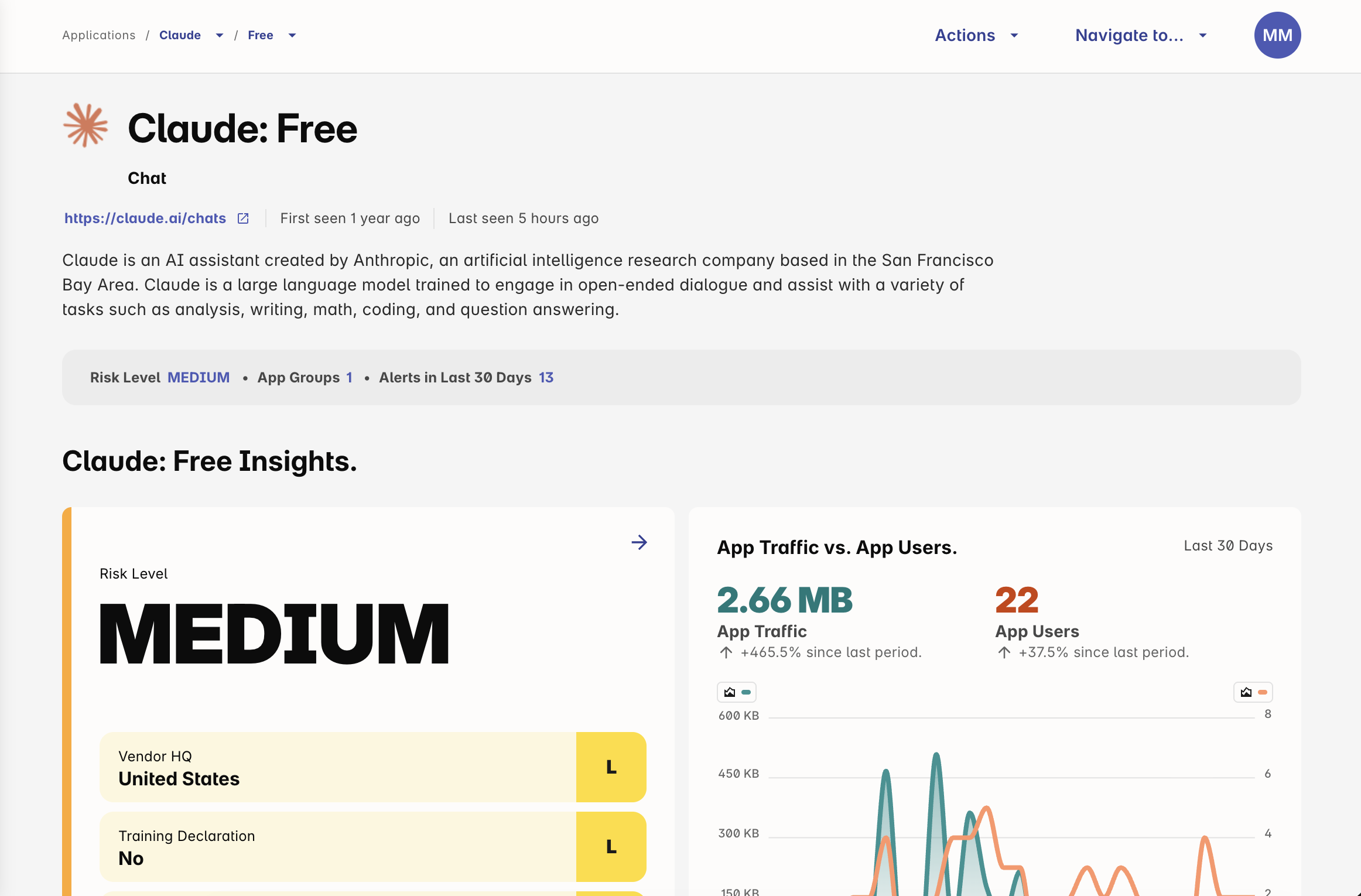1361x896 pixels.
Task: Go to Applications in breadcrumb
Action: (98, 35)
